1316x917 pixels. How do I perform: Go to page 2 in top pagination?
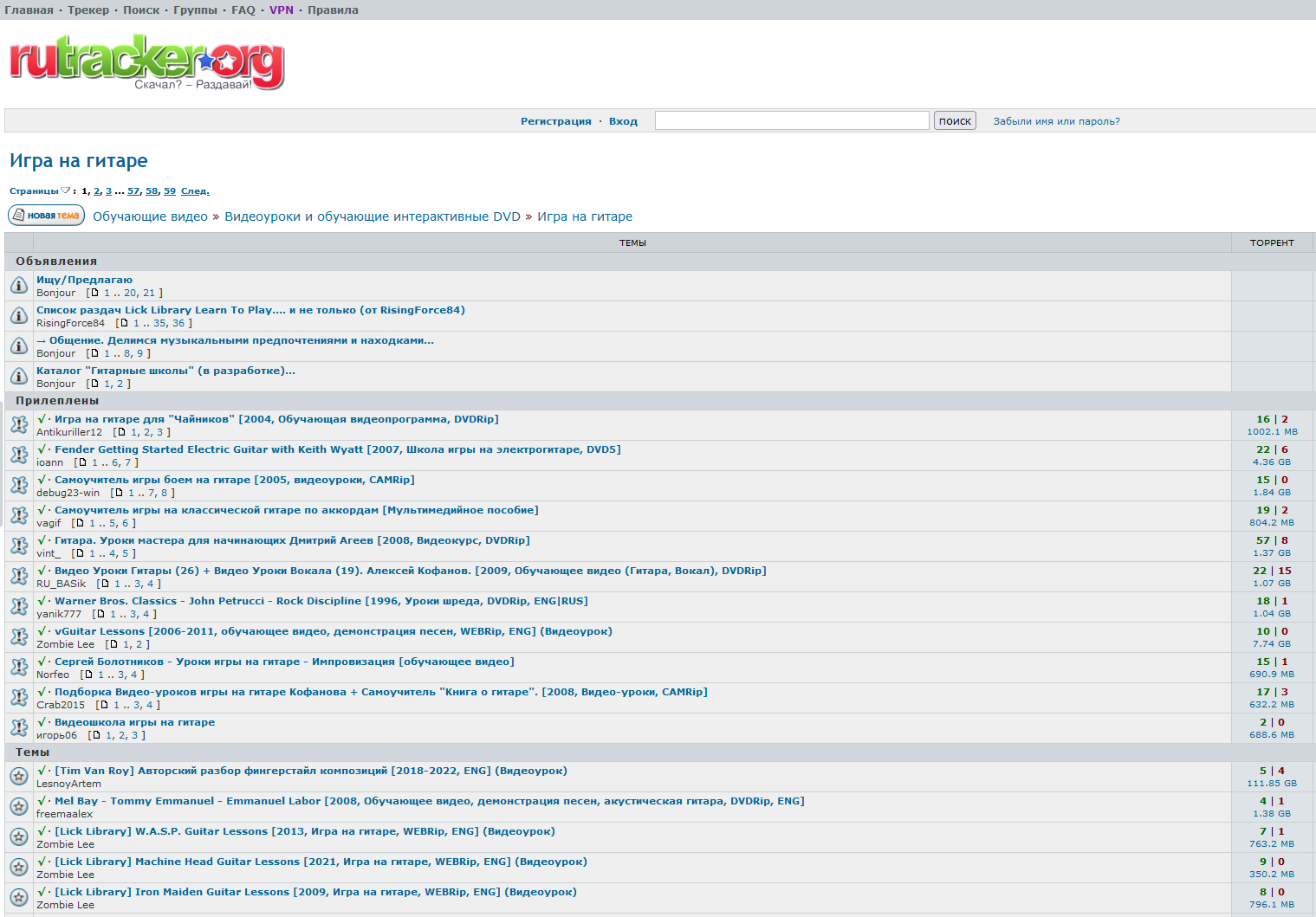pyautogui.click(x=96, y=191)
